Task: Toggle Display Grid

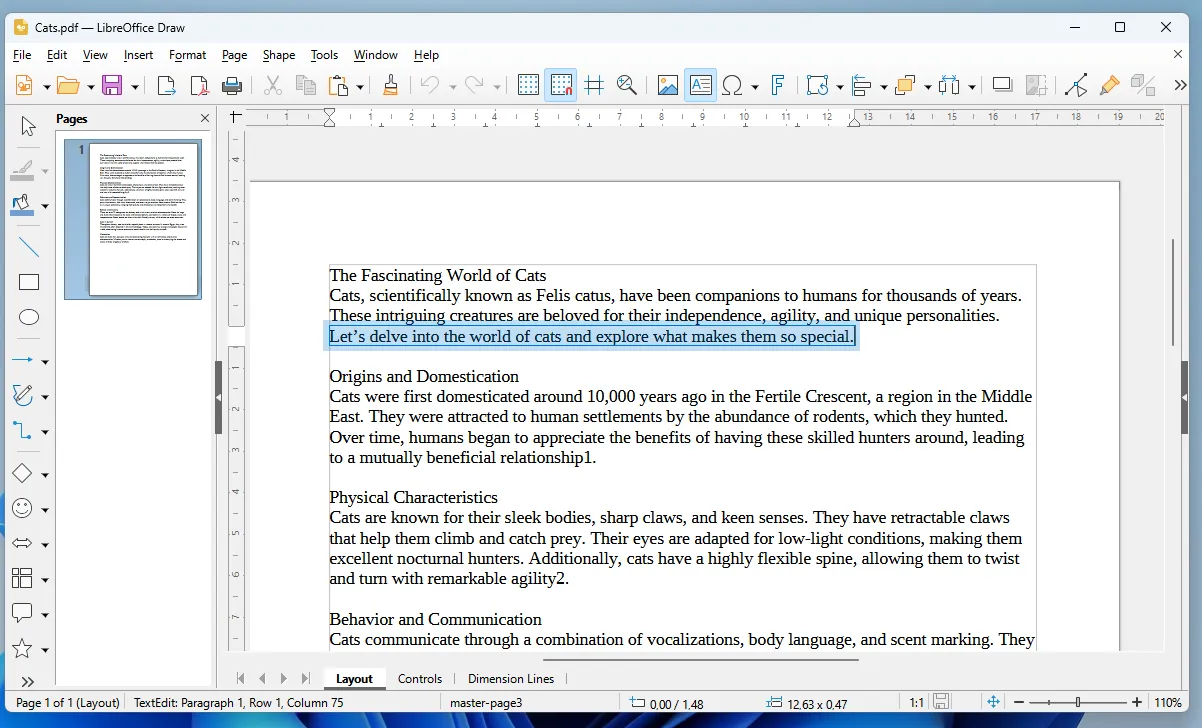Action: 528,85
